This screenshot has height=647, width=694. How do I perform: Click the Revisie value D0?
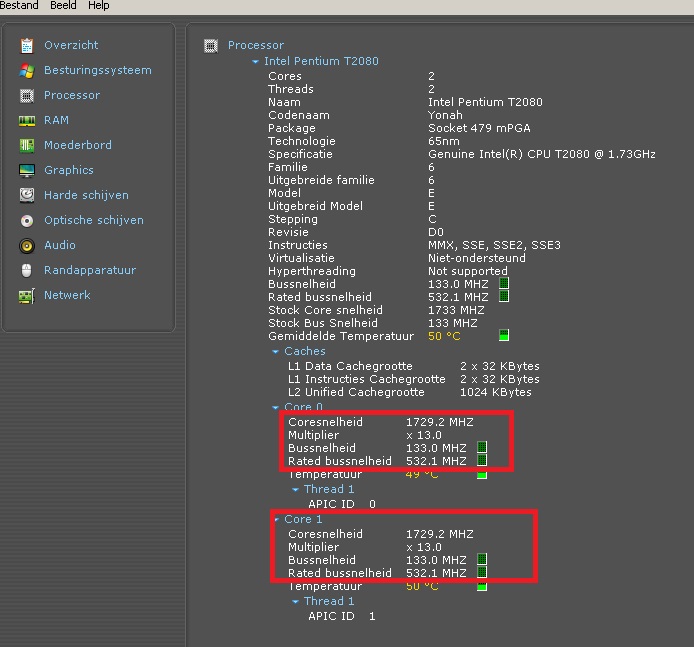pos(436,232)
